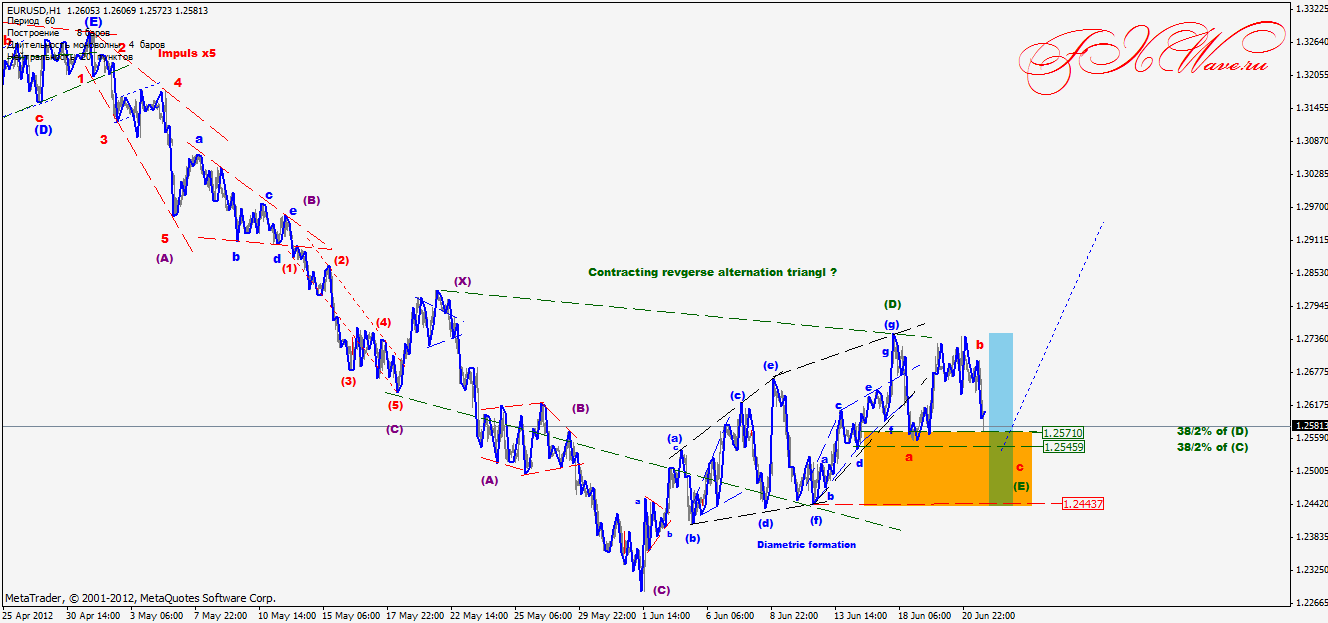Select the green (D) label above (g)
The height and width of the screenshot is (623, 1328).
coord(894,304)
